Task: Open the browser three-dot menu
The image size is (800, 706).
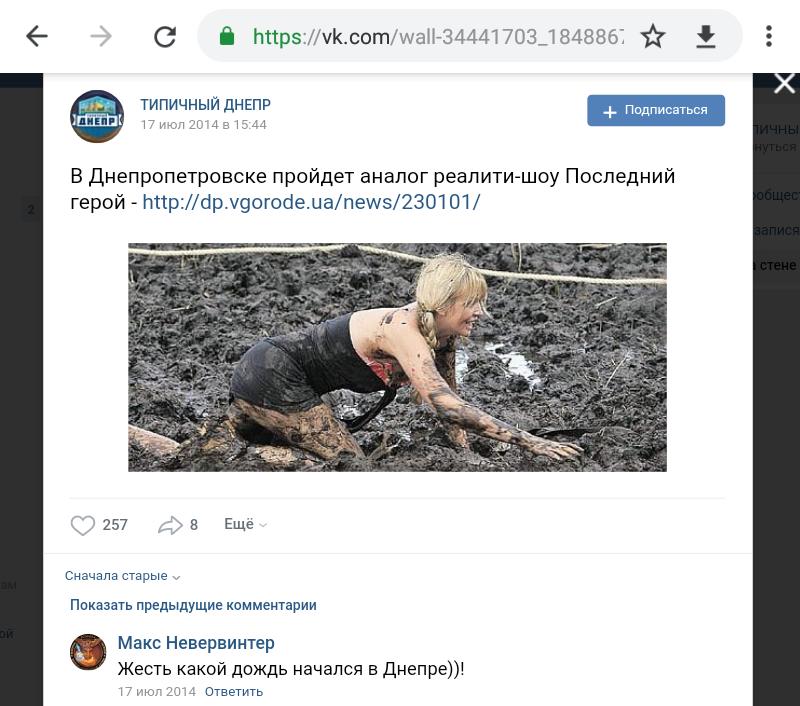Action: [769, 37]
